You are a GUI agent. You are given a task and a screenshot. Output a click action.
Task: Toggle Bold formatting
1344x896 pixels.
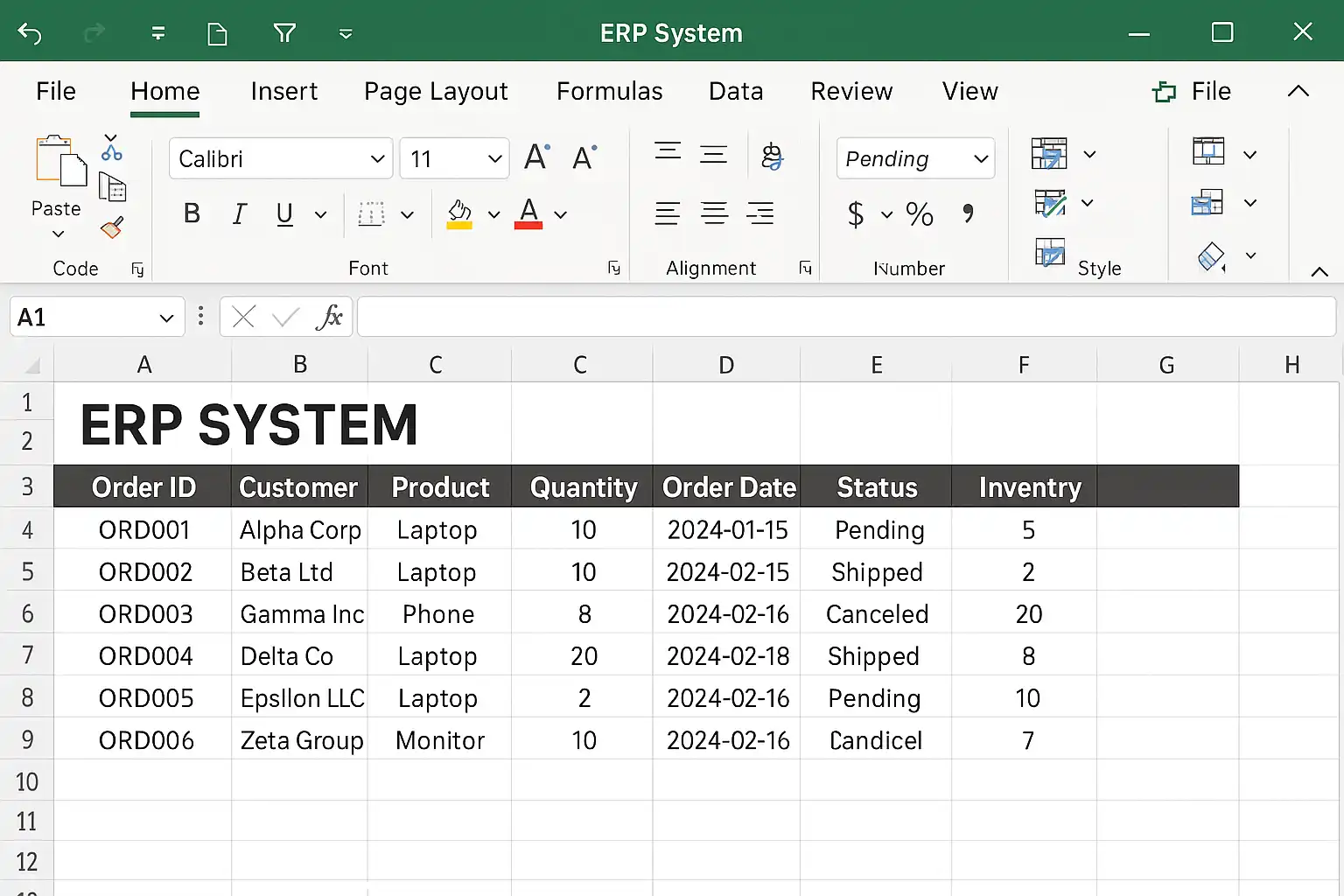(x=192, y=213)
